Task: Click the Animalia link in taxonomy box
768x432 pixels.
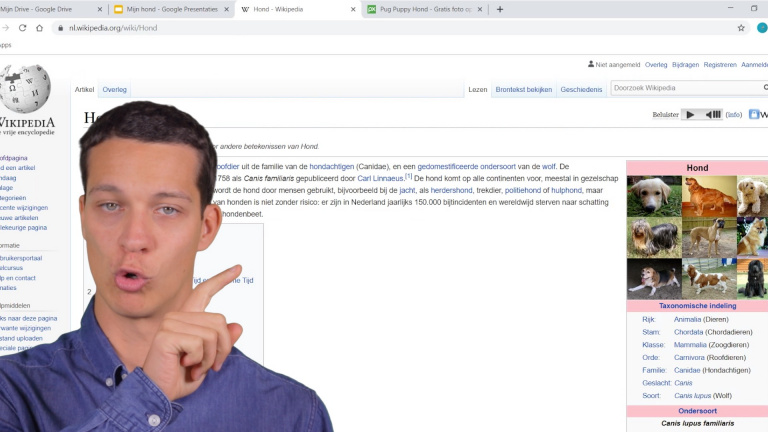Action: click(688, 319)
